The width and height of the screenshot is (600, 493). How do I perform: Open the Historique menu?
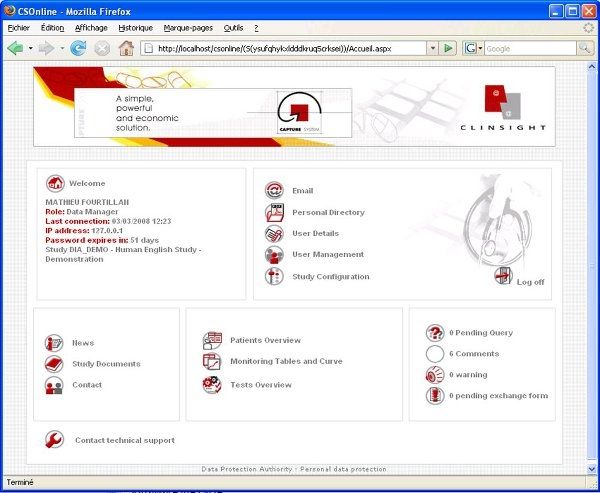pyautogui.click(x=136, y=28)
